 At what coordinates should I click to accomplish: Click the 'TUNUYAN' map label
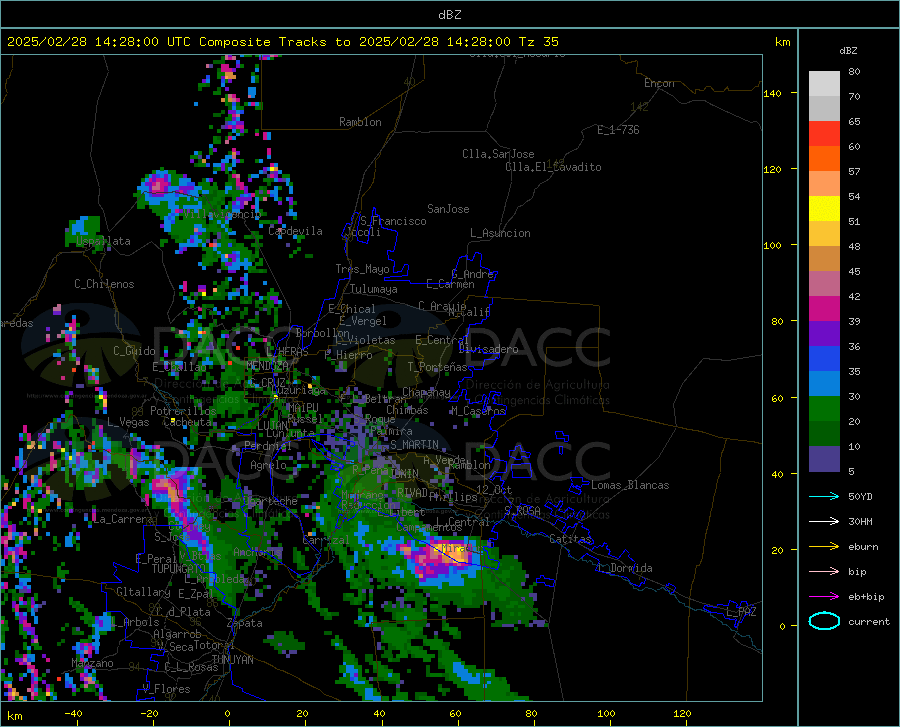click(232, 659)
